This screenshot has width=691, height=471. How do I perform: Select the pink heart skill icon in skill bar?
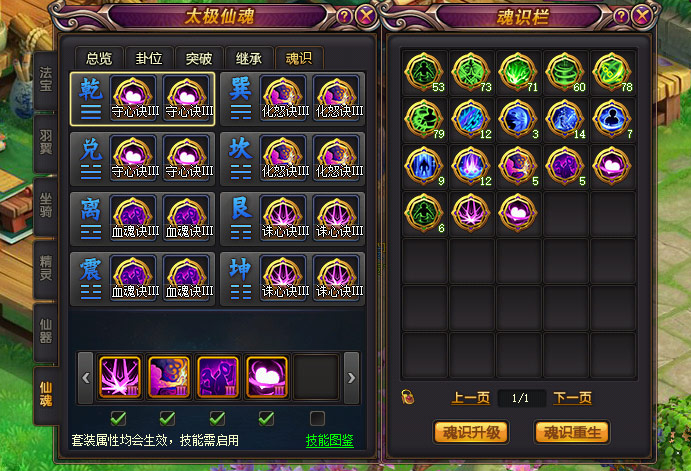point(267,377)
